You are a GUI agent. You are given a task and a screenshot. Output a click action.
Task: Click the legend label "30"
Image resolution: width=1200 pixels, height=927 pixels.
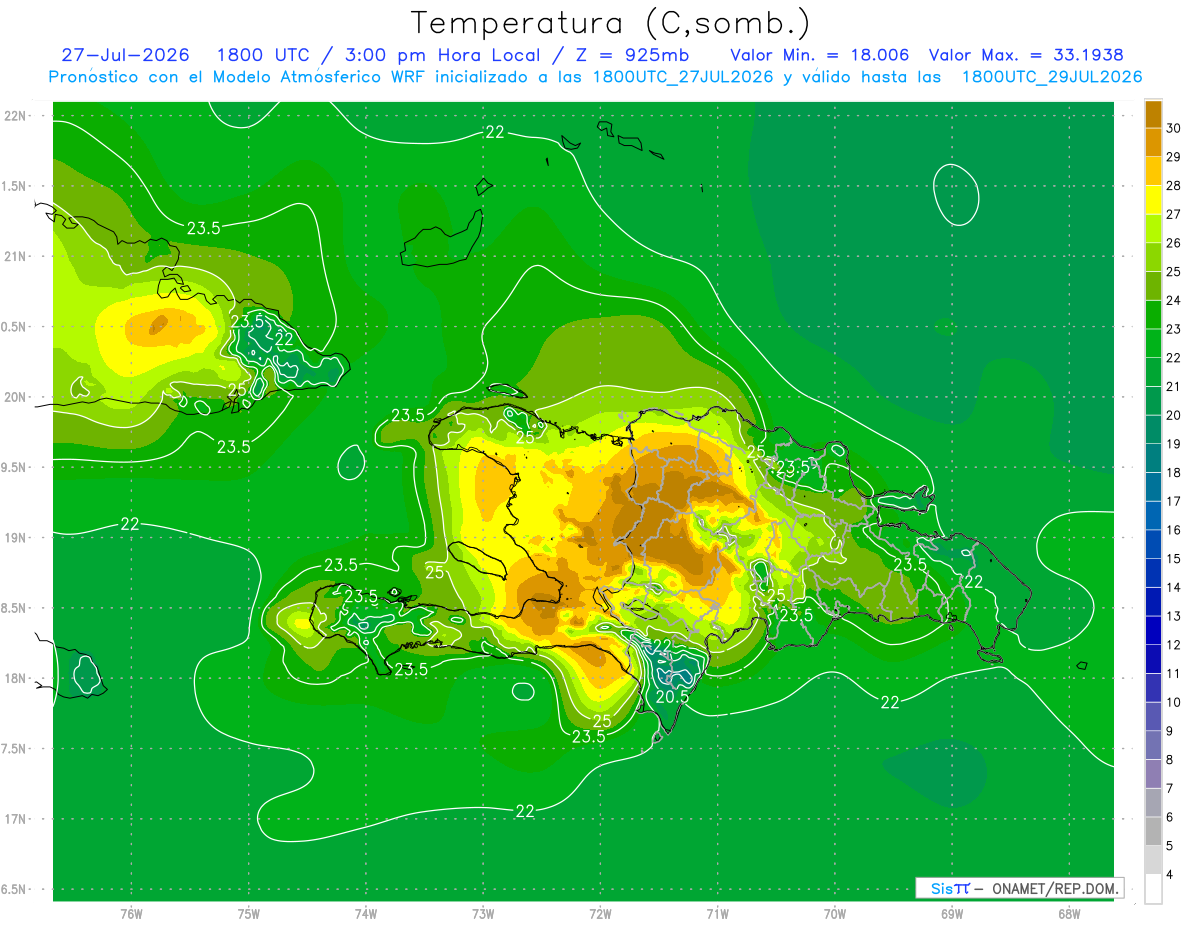[1173, 128]
